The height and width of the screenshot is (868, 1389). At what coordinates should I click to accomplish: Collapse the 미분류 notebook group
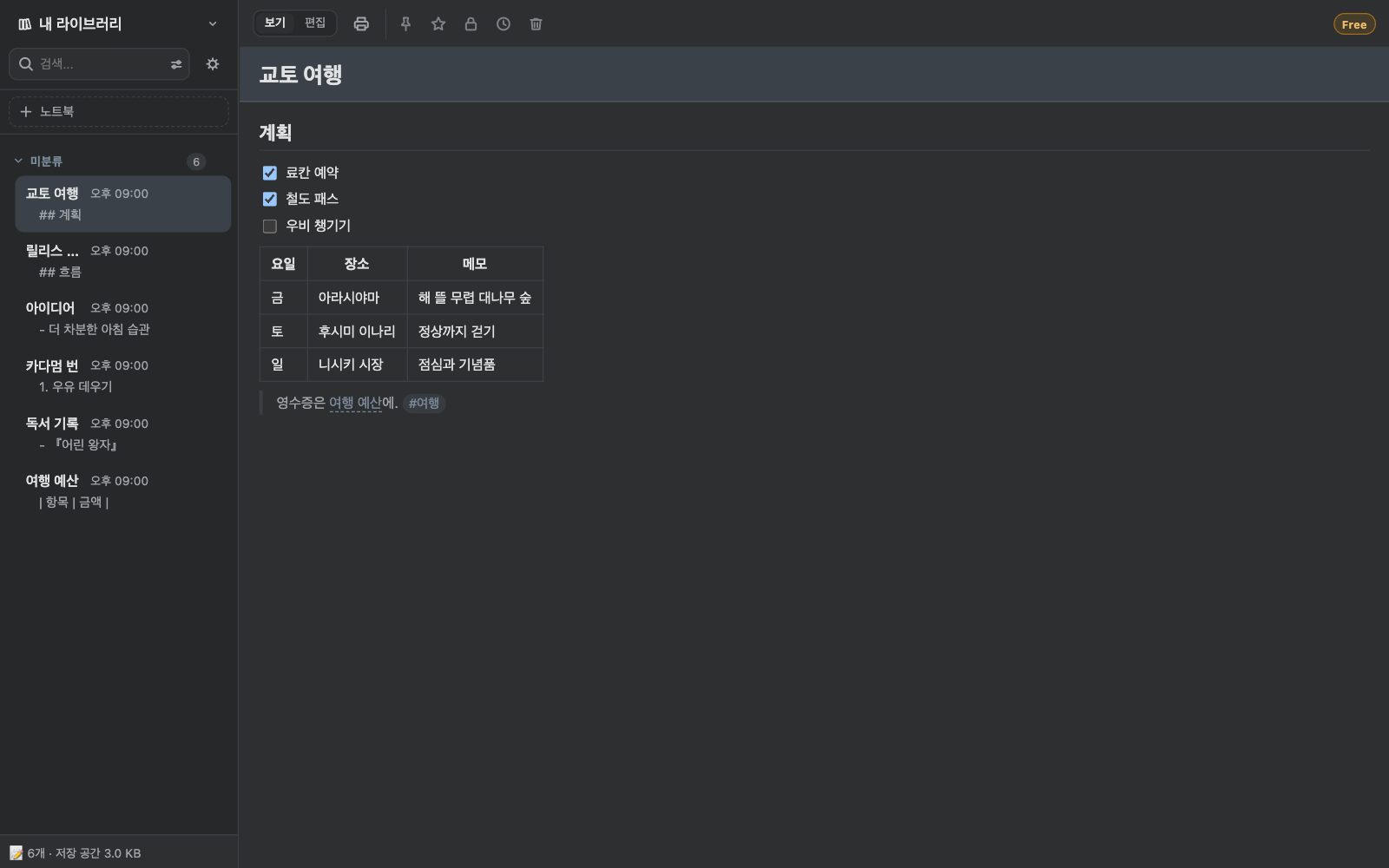point(18,161)
